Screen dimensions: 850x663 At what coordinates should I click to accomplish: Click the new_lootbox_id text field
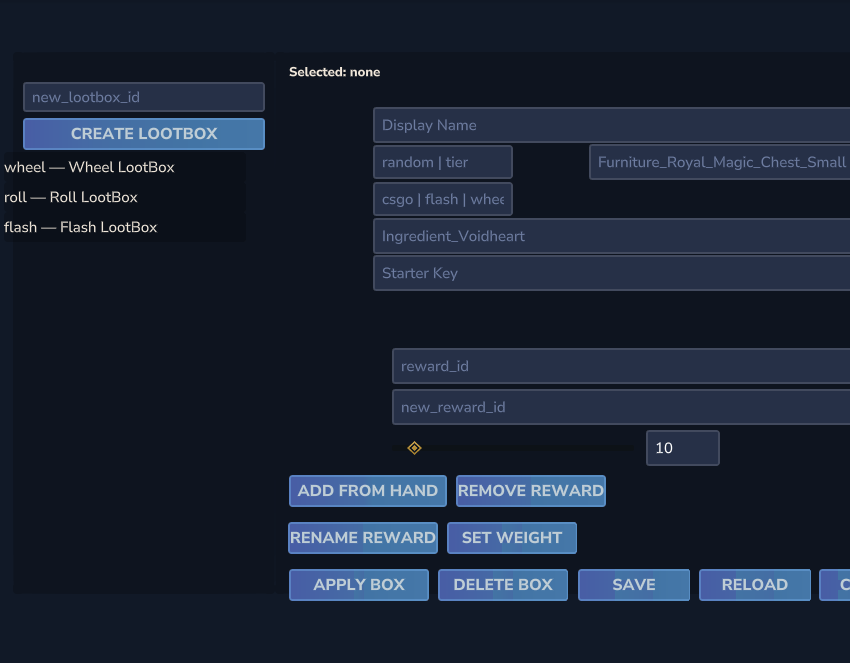coord(143,97)
